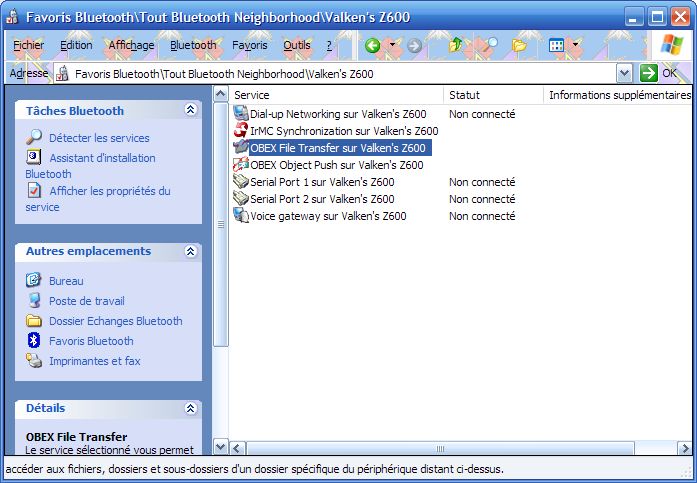Select Serial Port 1 sur Valken's Z600
Image resolution: width=697 pixels, height=483 pixels.
pos(322,182)
